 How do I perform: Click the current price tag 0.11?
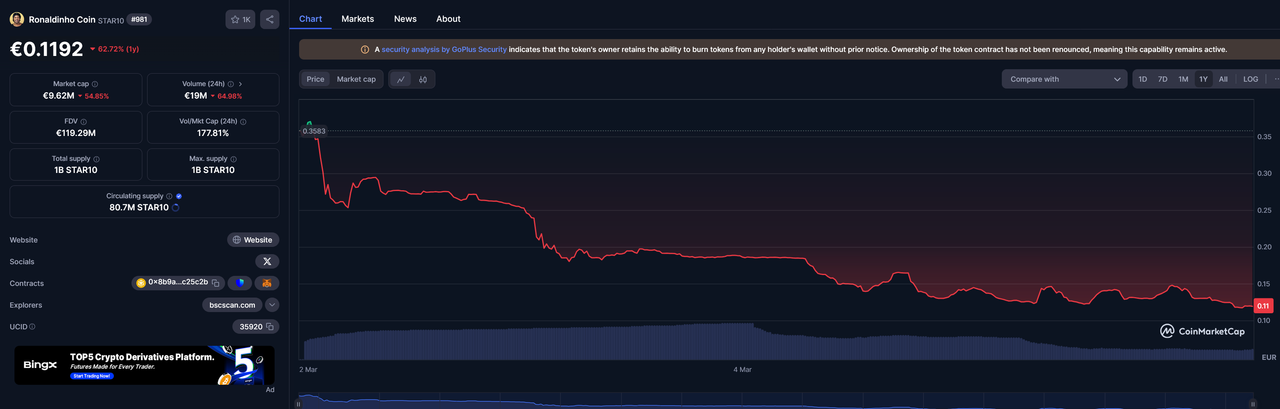tap(1263, 306)
